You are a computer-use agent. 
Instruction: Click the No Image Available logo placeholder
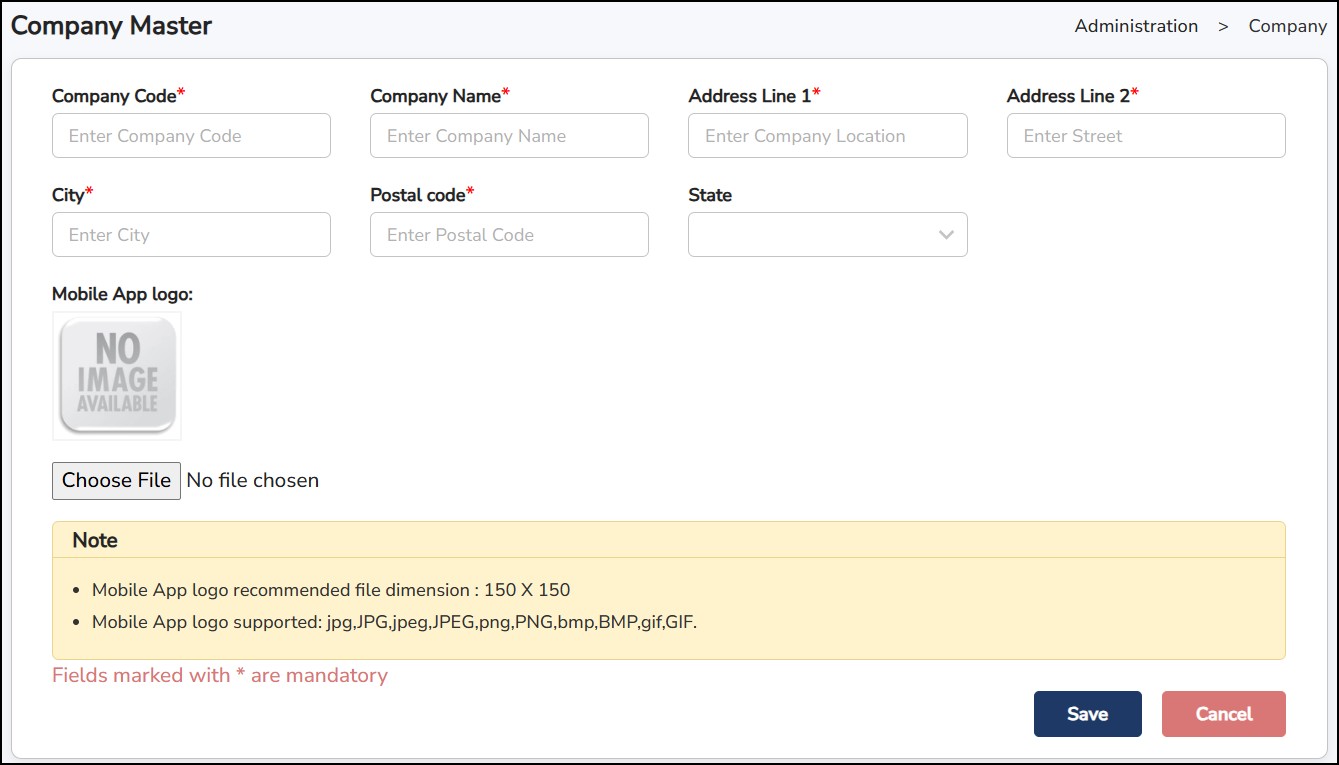click(x=117, y=376)
